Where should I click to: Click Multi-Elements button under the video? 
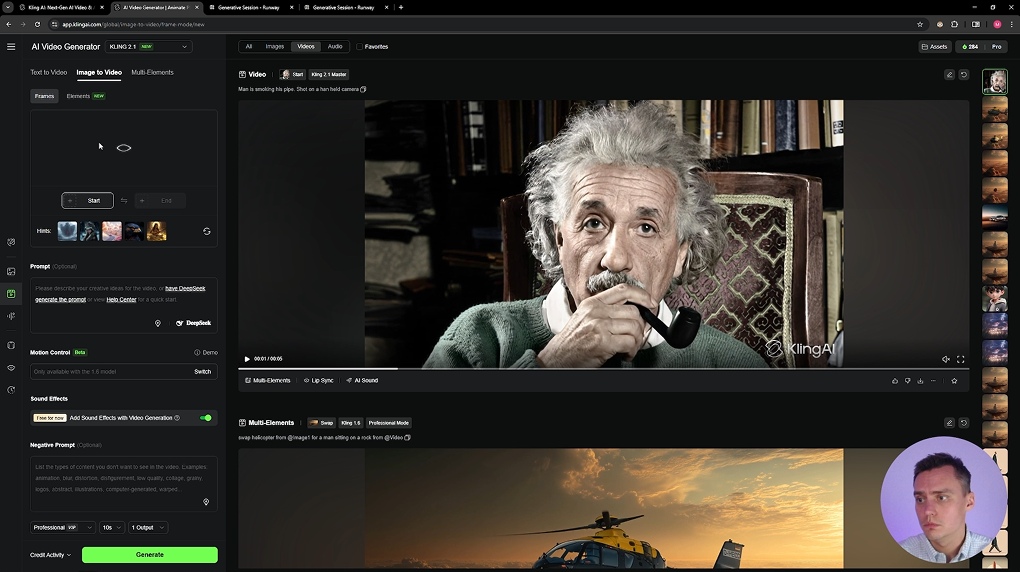point(267,381)
